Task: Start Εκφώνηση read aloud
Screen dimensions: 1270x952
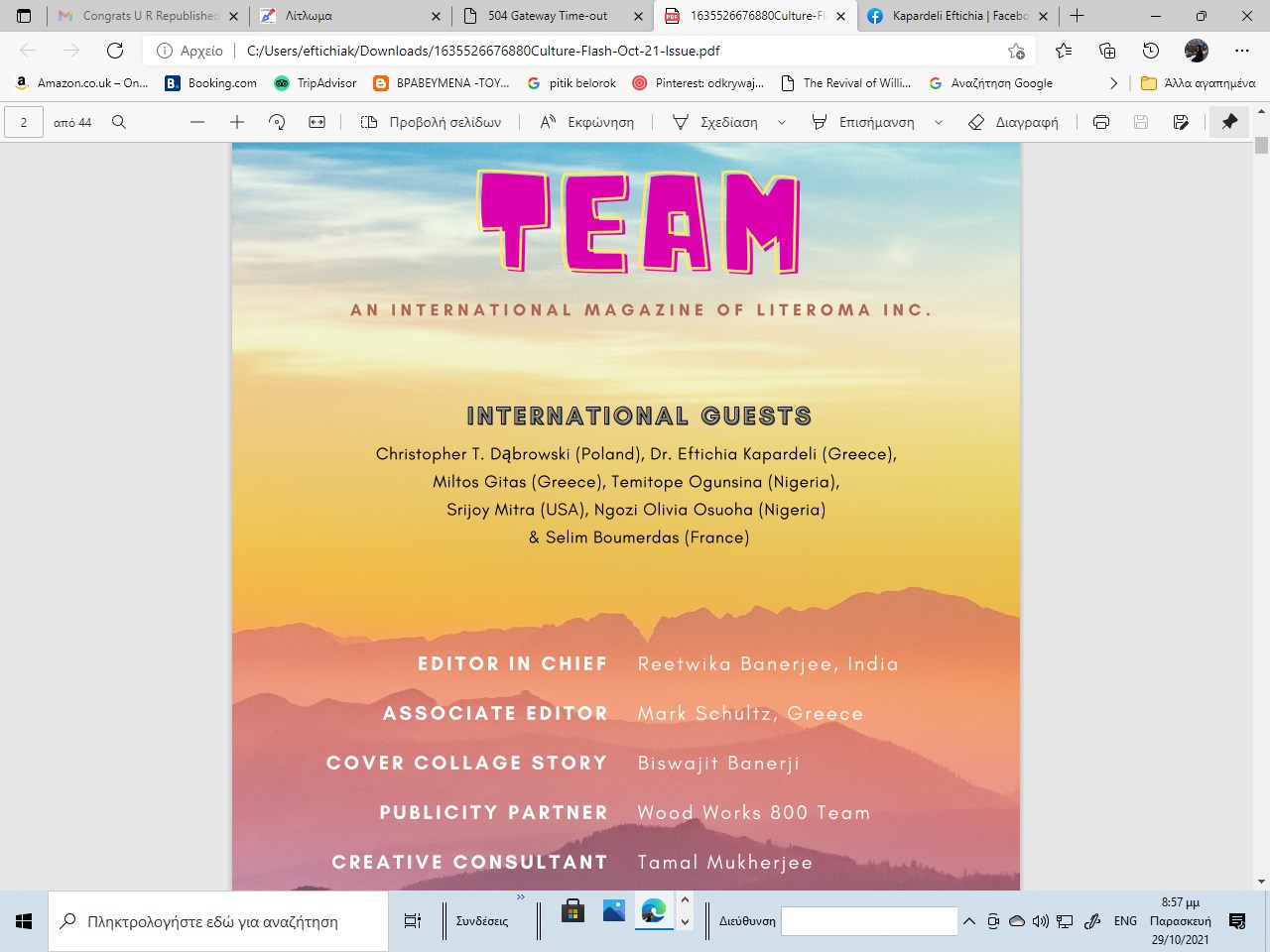Action: point(587,122)
